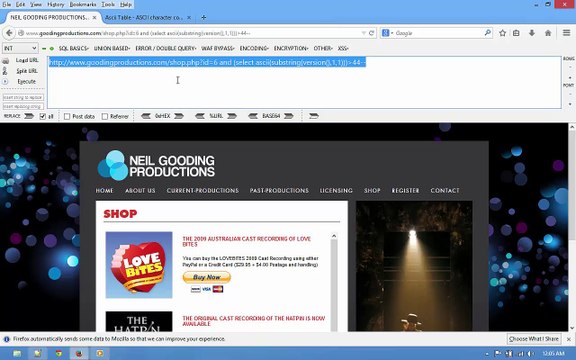Image resolution: width=576 pixels, height=360 pixels.
Task: Encode hex with right arrow beside 0xHEX
Action: pyautogui.click(x=179, y=116)
